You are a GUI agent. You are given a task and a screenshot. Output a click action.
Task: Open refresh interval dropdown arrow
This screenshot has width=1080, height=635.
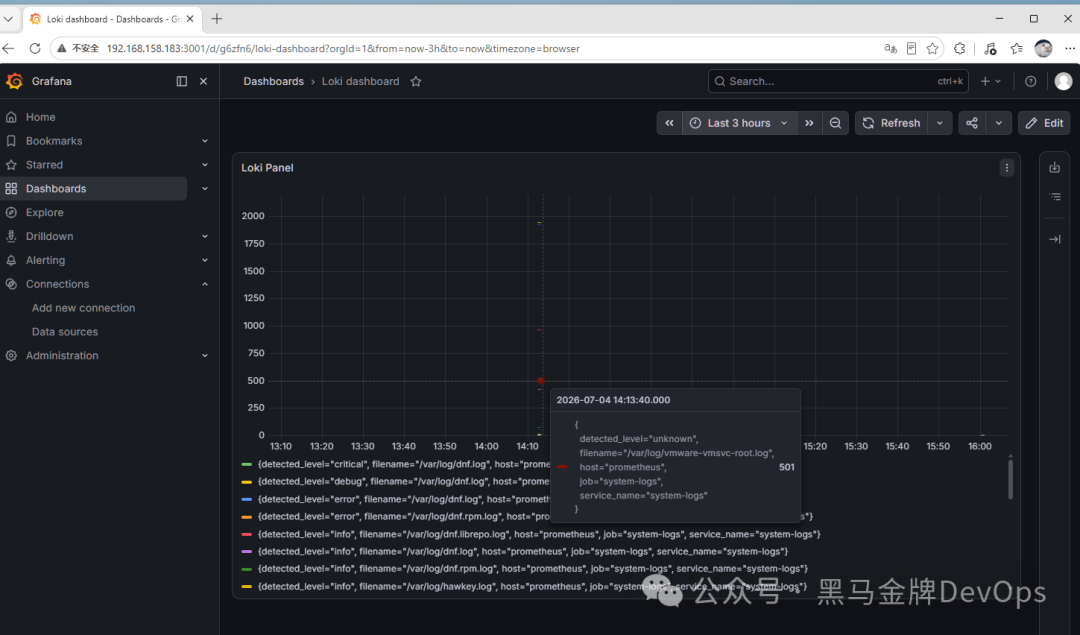point(939,123)
